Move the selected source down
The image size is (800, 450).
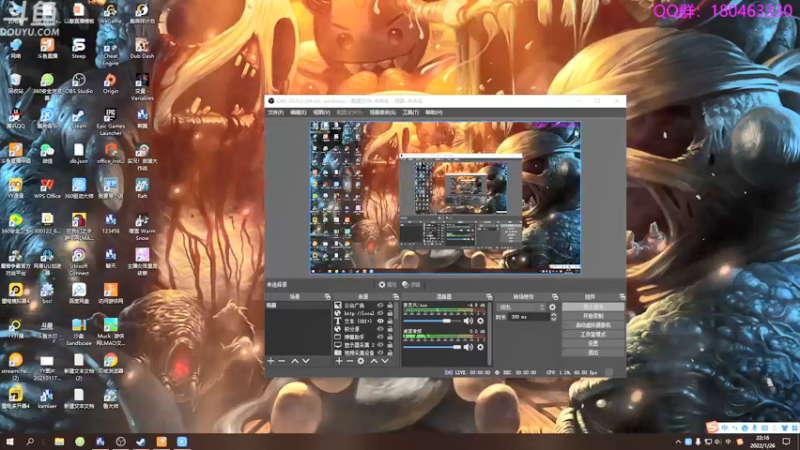(385, 361)
